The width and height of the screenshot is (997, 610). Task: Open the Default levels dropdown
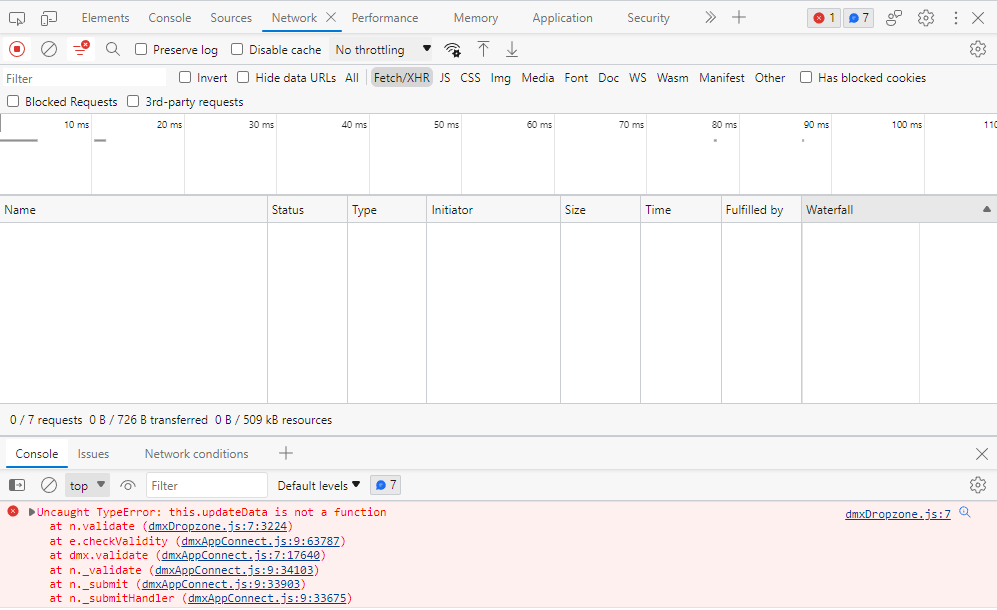tap(319, 485)
